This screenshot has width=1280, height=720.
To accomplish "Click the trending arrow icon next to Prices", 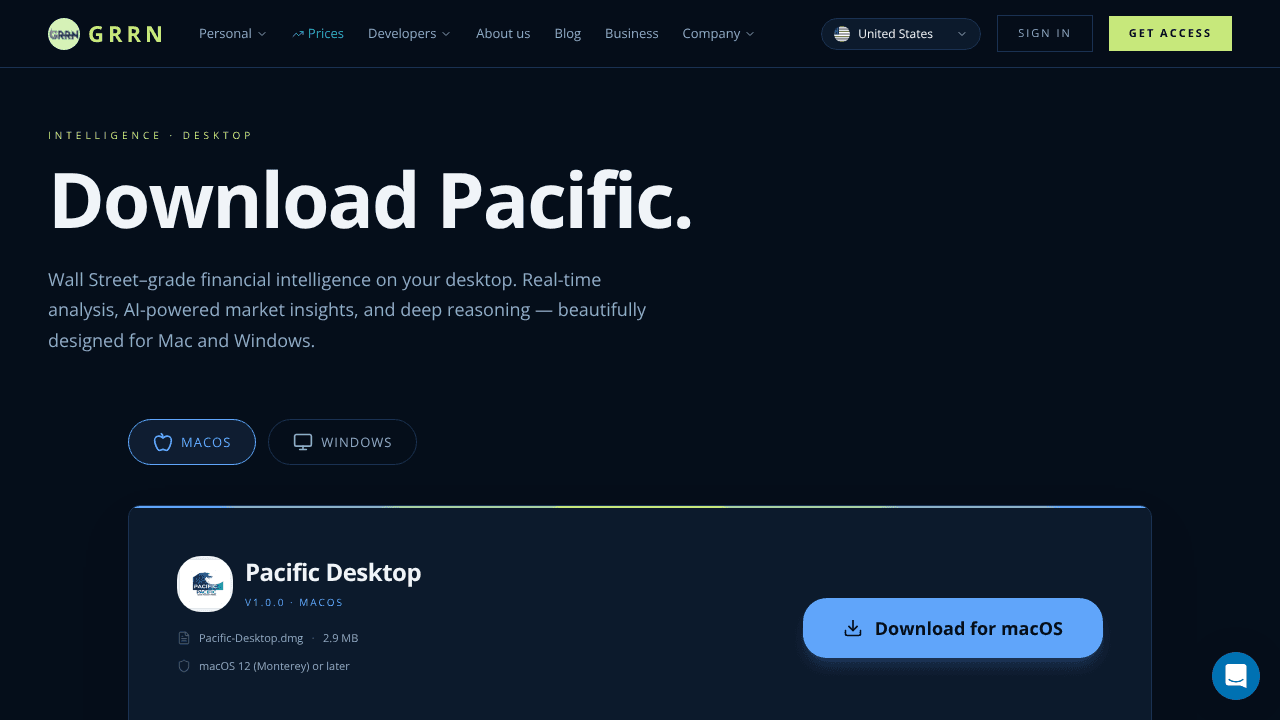I will click(298, 34).
